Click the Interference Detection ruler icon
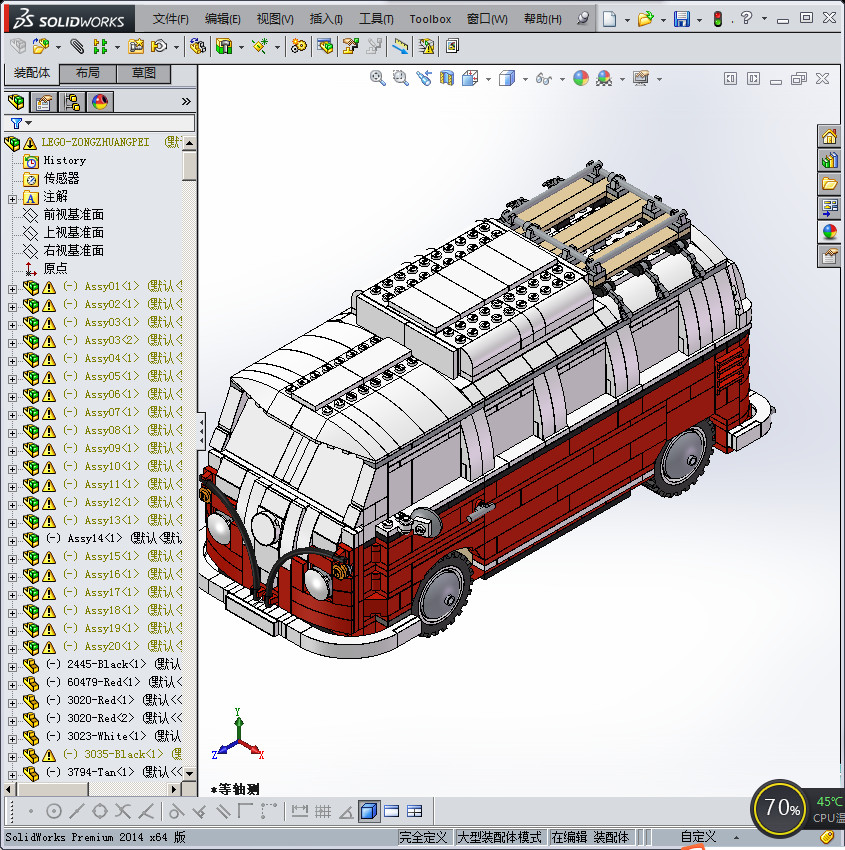 400,47
